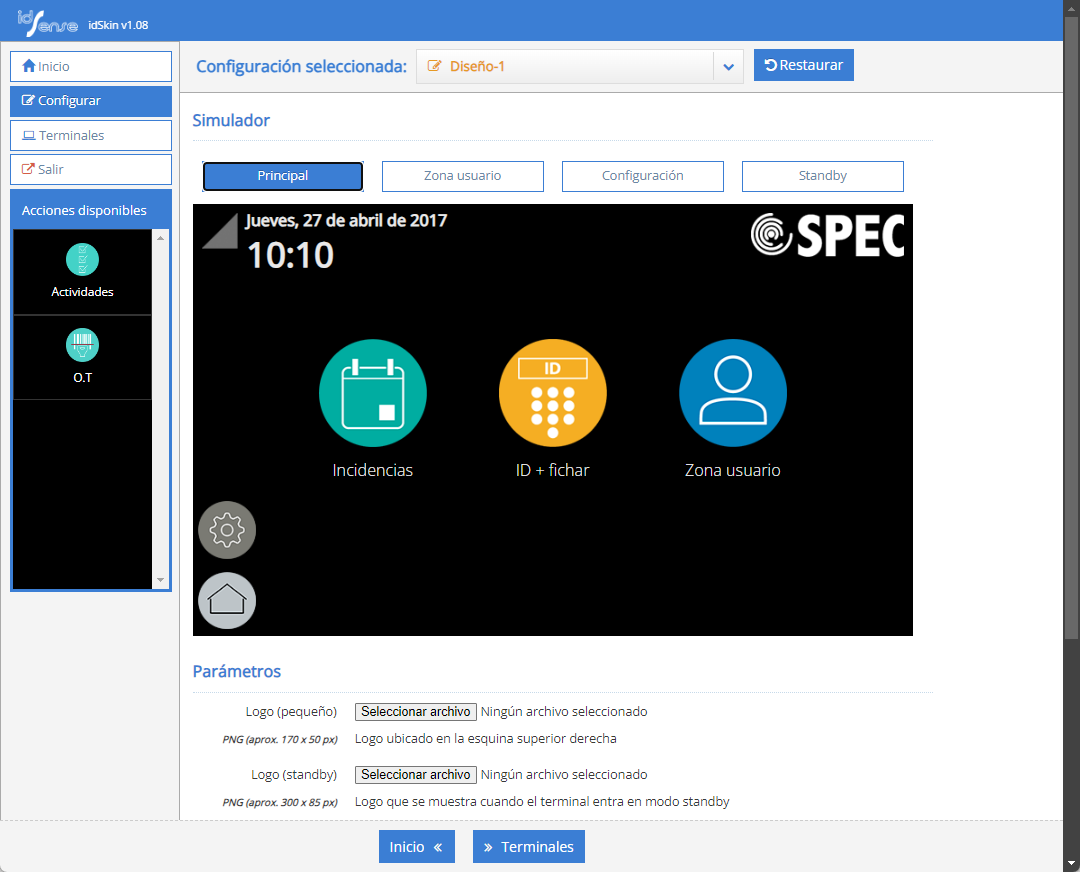Click the 10:10 clock display

coord(290,256)
